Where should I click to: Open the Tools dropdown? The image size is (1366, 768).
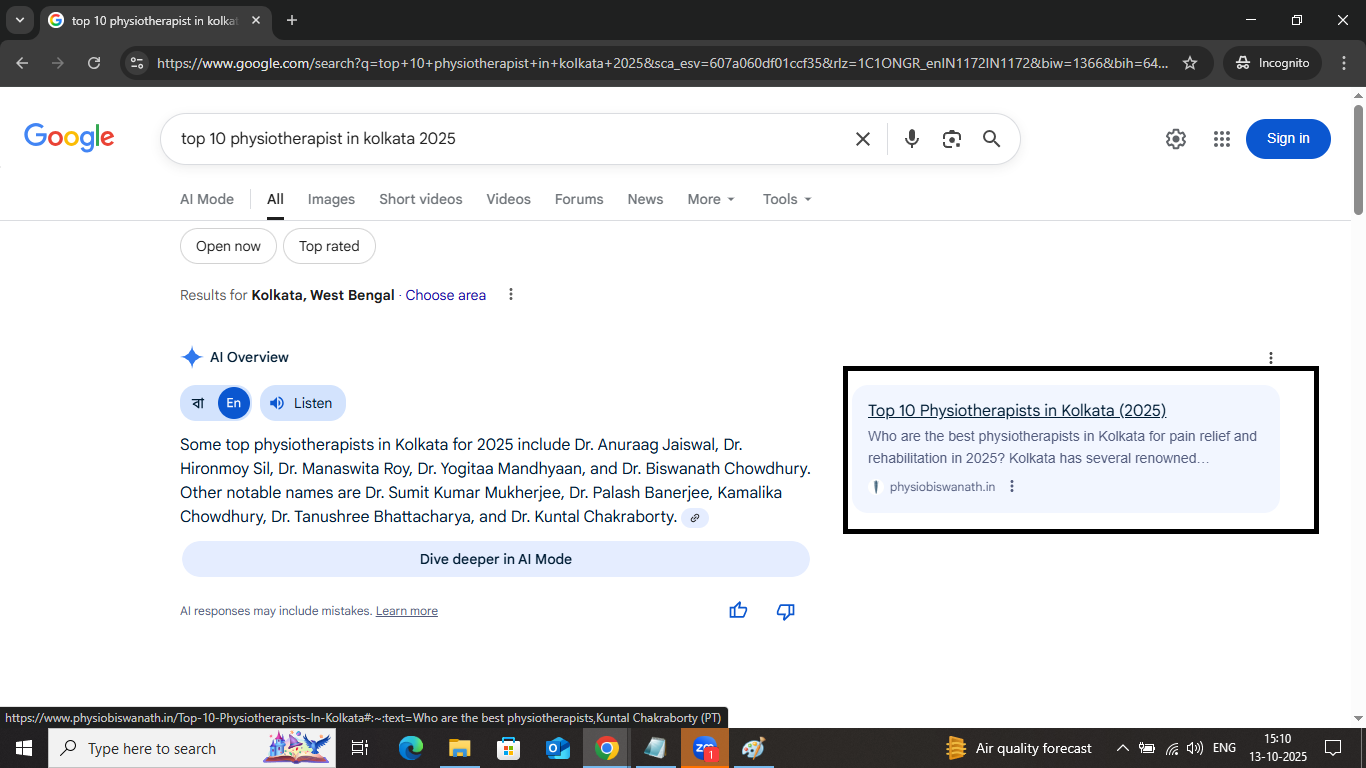786,199
